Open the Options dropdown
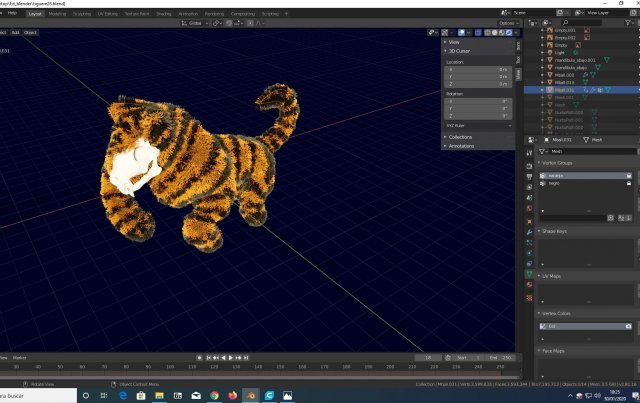The width and height of the screenshot is (640, 403). pyautogui.click(x=508, y=23)
